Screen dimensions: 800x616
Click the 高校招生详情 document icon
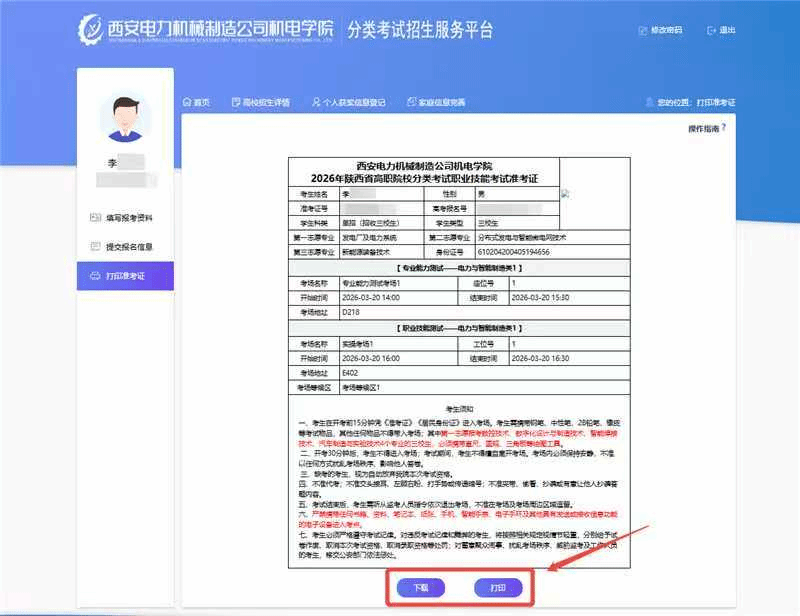[235, 102]
